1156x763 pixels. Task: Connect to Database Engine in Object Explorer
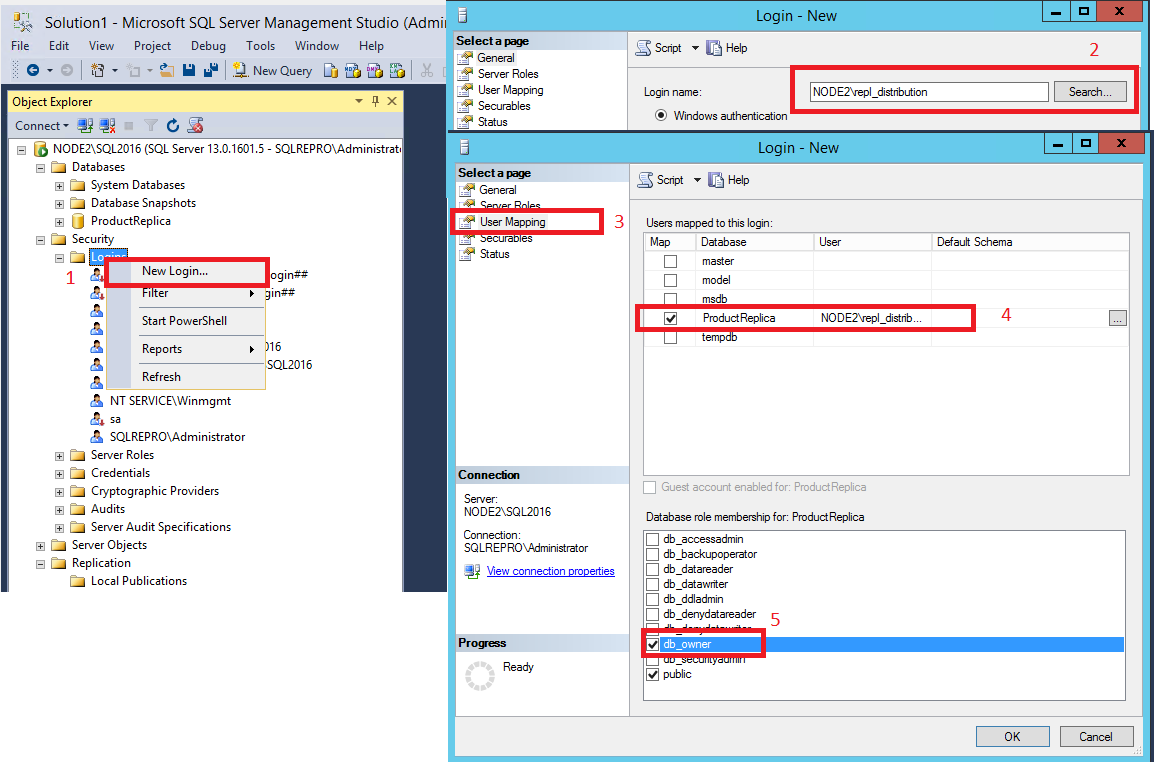pos(84,125)
